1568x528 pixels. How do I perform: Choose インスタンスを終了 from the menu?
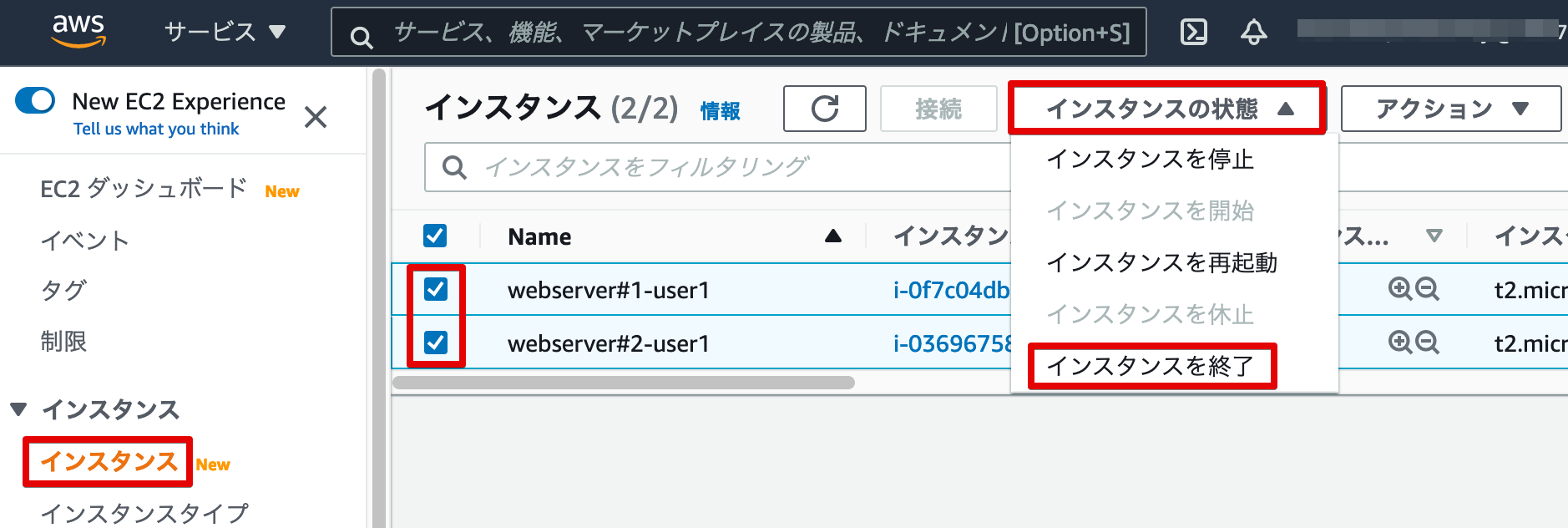1150,366
